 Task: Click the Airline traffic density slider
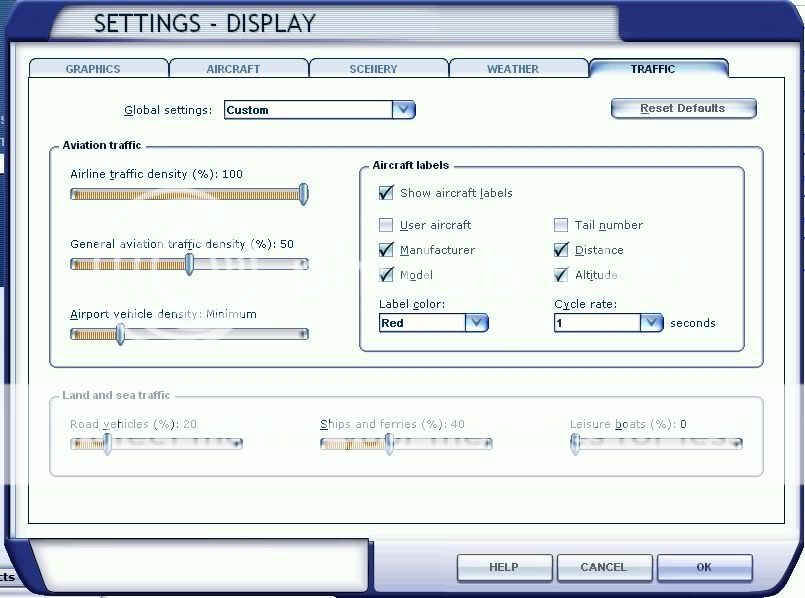click(x=304, y=195)
